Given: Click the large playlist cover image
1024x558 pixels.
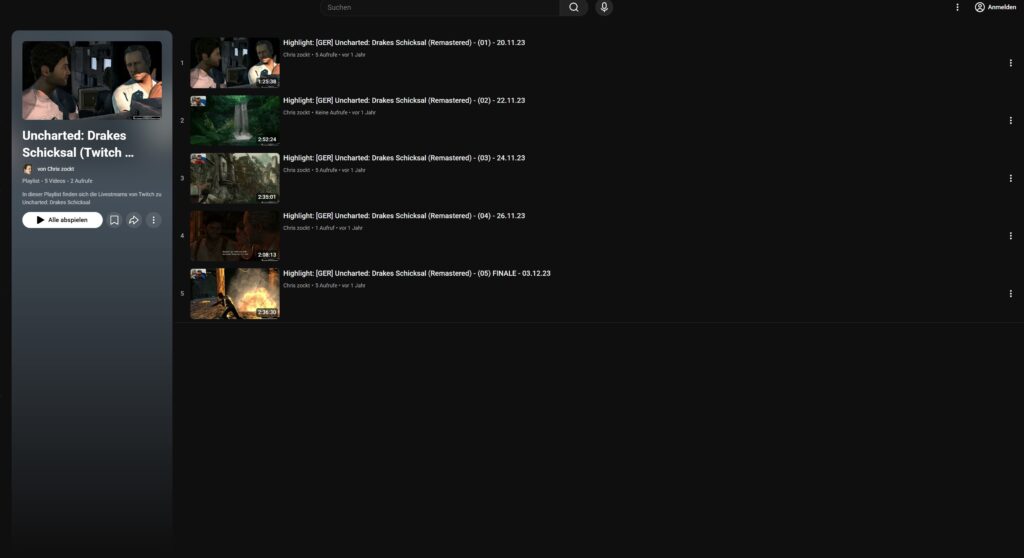Looking at the screenshot, I should (x=92, y=80).
